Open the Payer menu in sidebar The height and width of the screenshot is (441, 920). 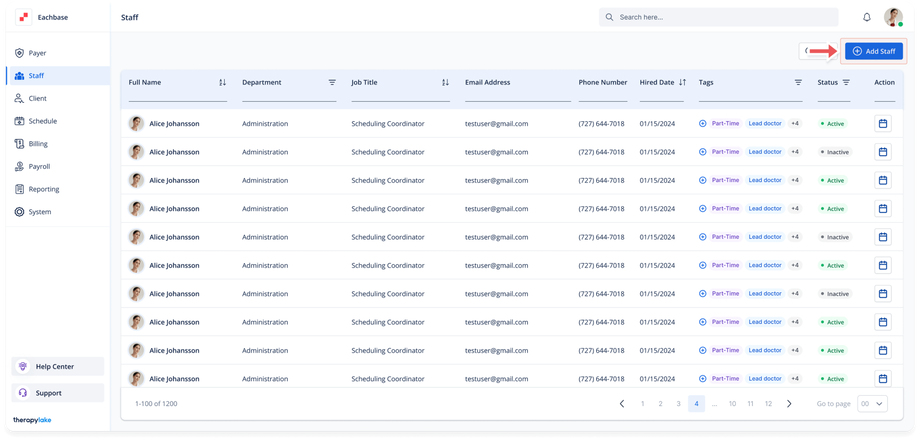click(37, 53)
